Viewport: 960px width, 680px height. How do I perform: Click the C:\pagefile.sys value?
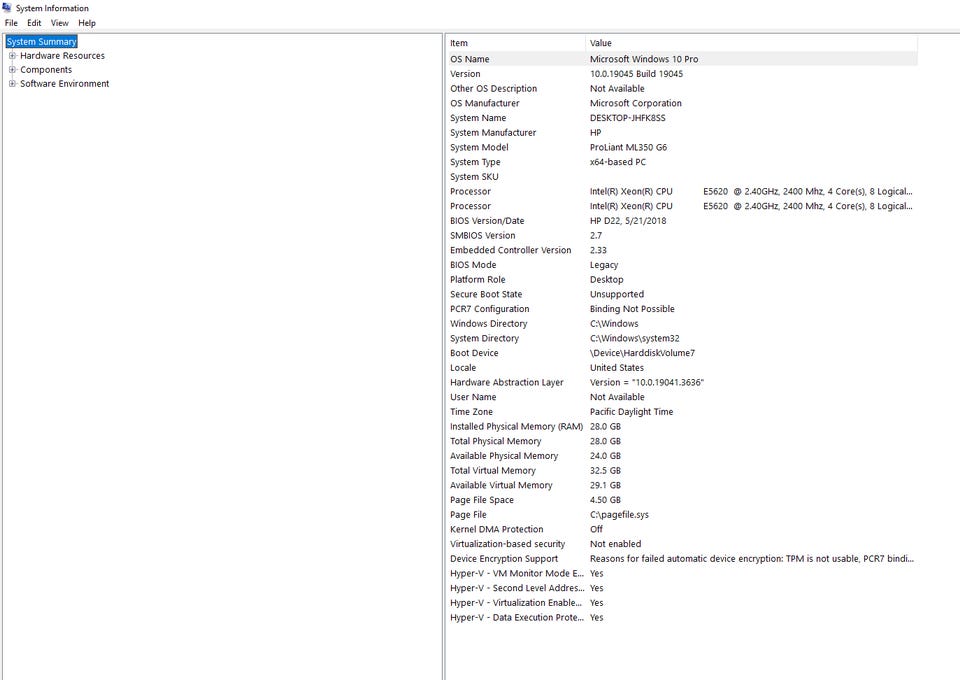click(619, 515)
